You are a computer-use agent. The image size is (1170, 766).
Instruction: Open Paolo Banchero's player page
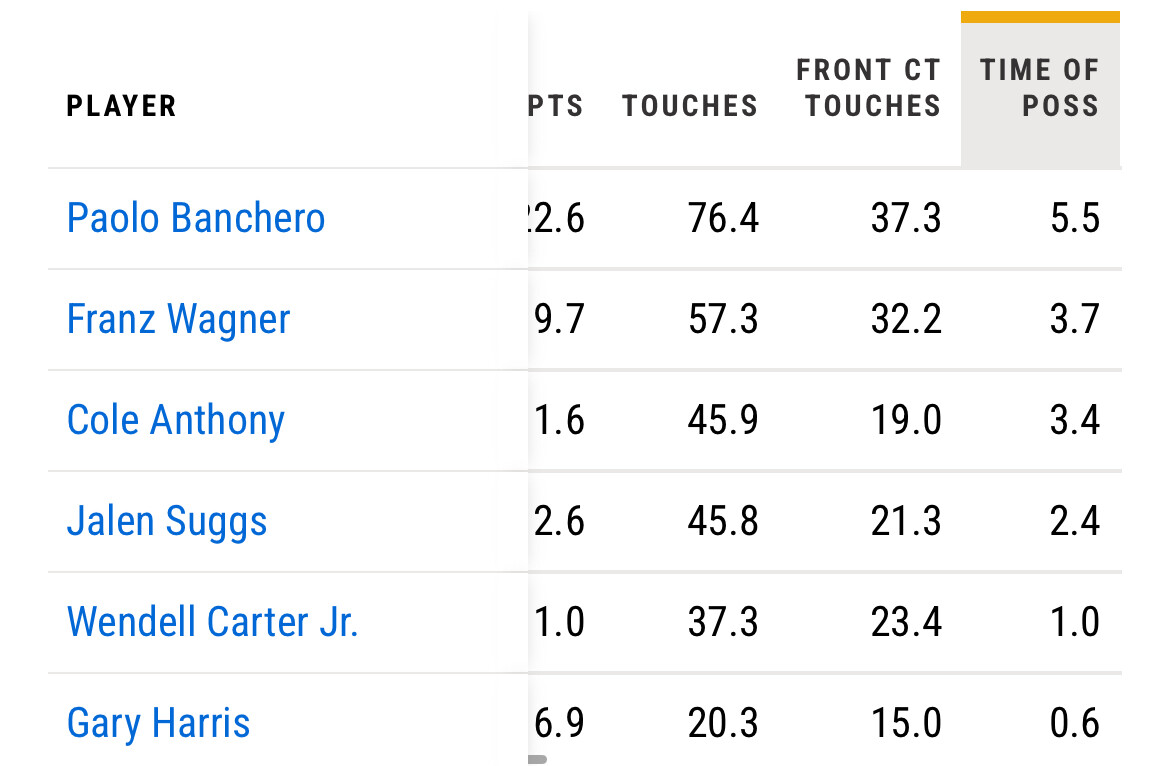[195, 219]
